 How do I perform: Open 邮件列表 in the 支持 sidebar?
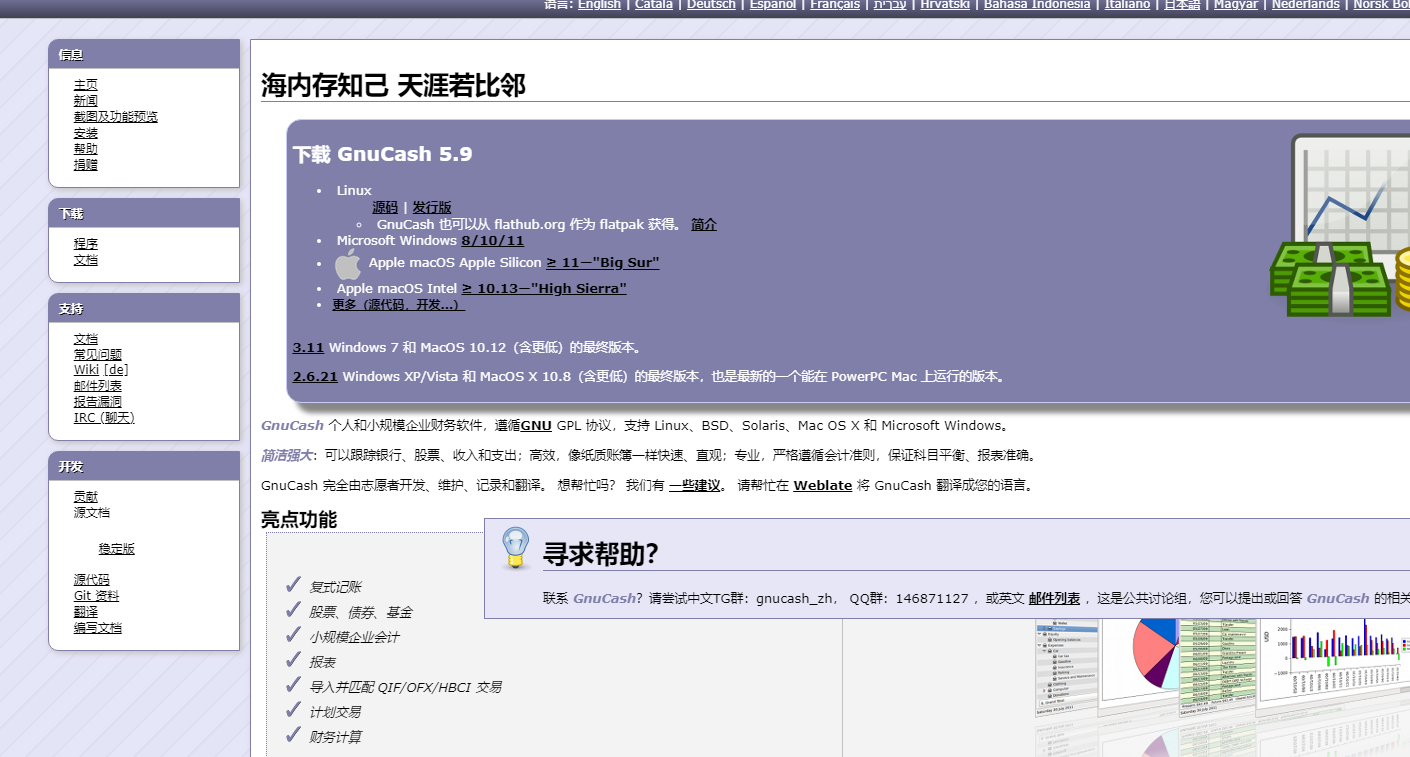point(98,386)
